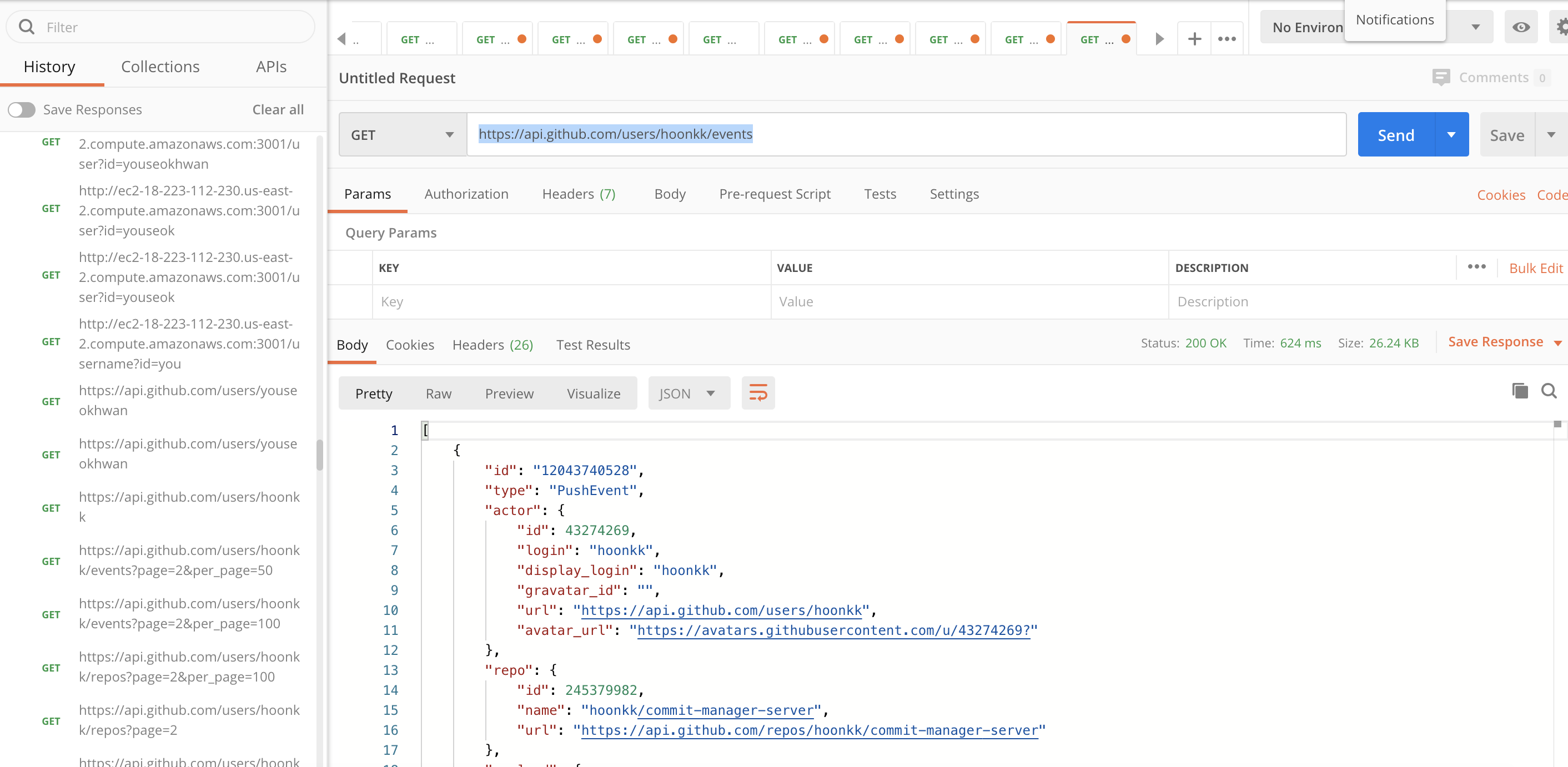Image resolution: width=1568 pixels, height=767 pixels.
Task: Click the query param Value field
Action: [x=969, y=302]
